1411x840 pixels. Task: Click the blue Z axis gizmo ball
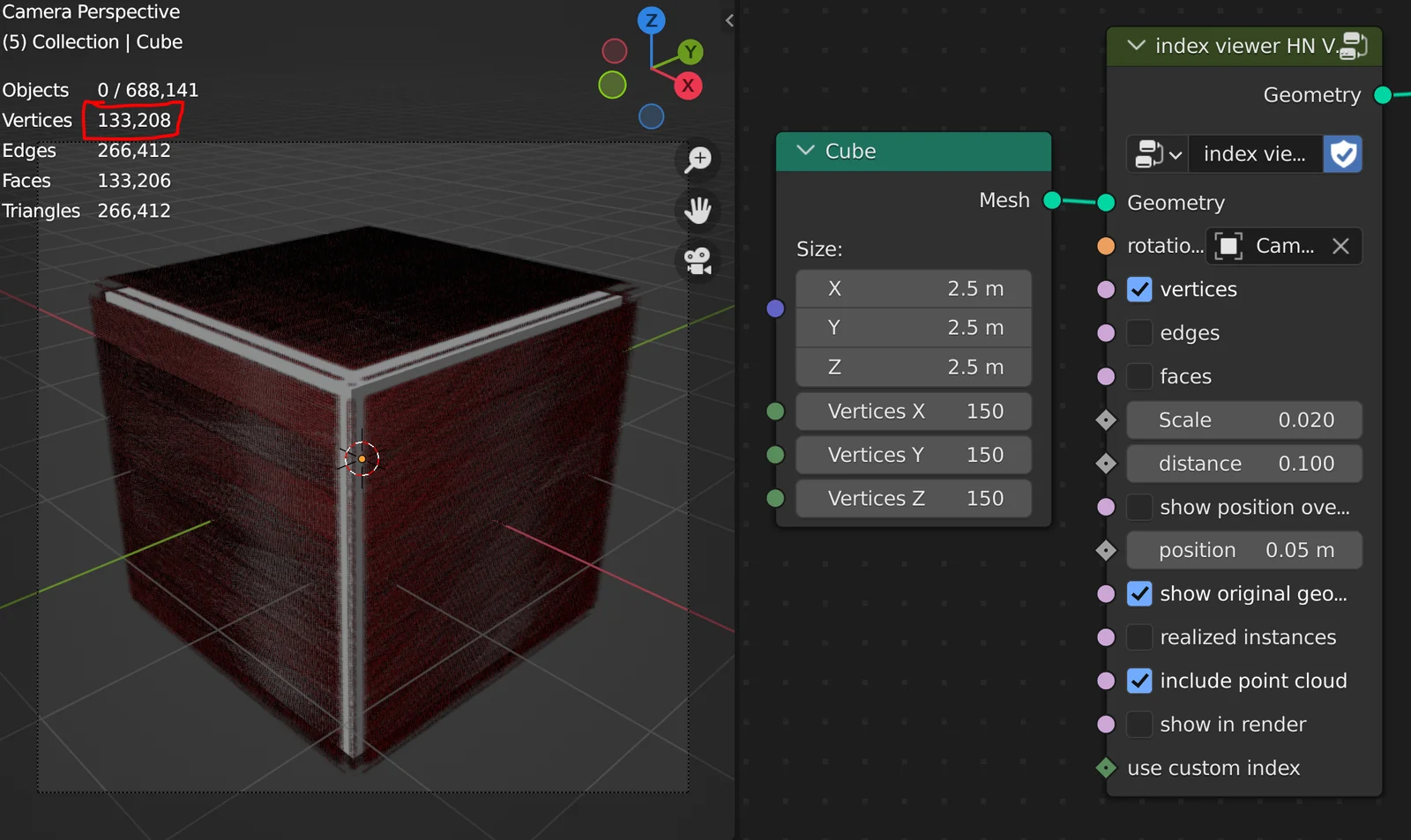tap(651, 20)
